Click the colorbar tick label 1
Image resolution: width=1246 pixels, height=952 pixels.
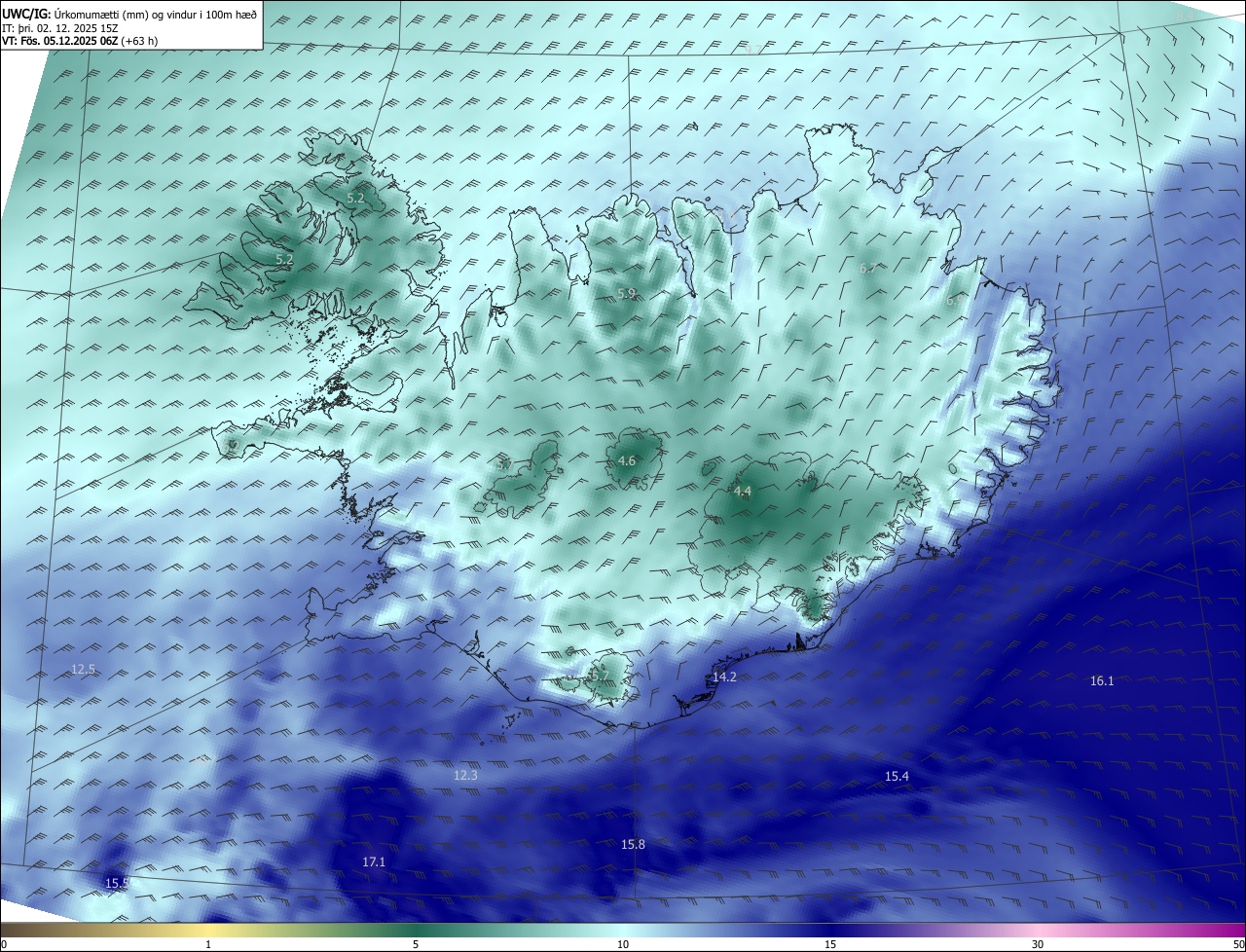click(208, 944)
